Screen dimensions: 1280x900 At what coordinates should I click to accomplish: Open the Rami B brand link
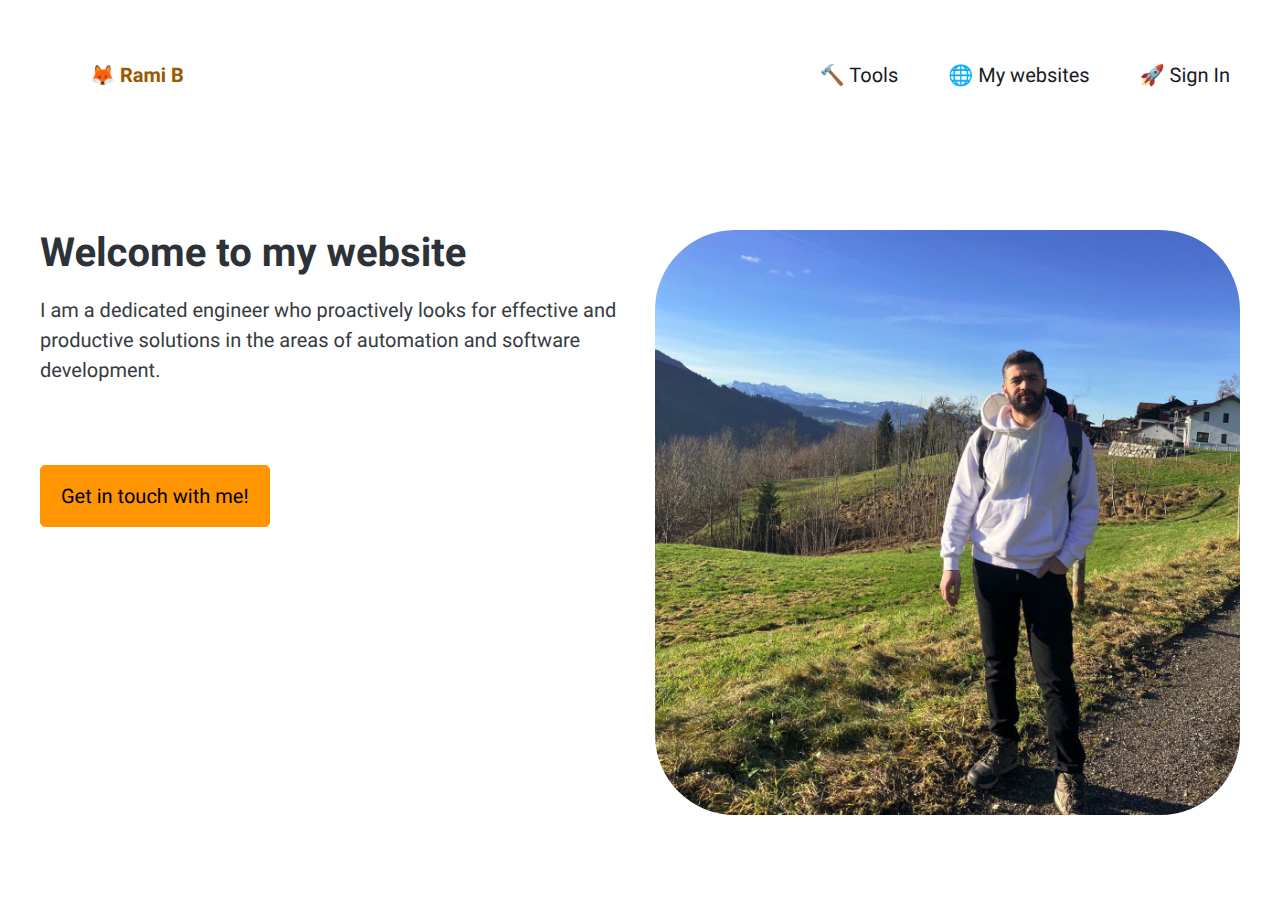(137, 75)
